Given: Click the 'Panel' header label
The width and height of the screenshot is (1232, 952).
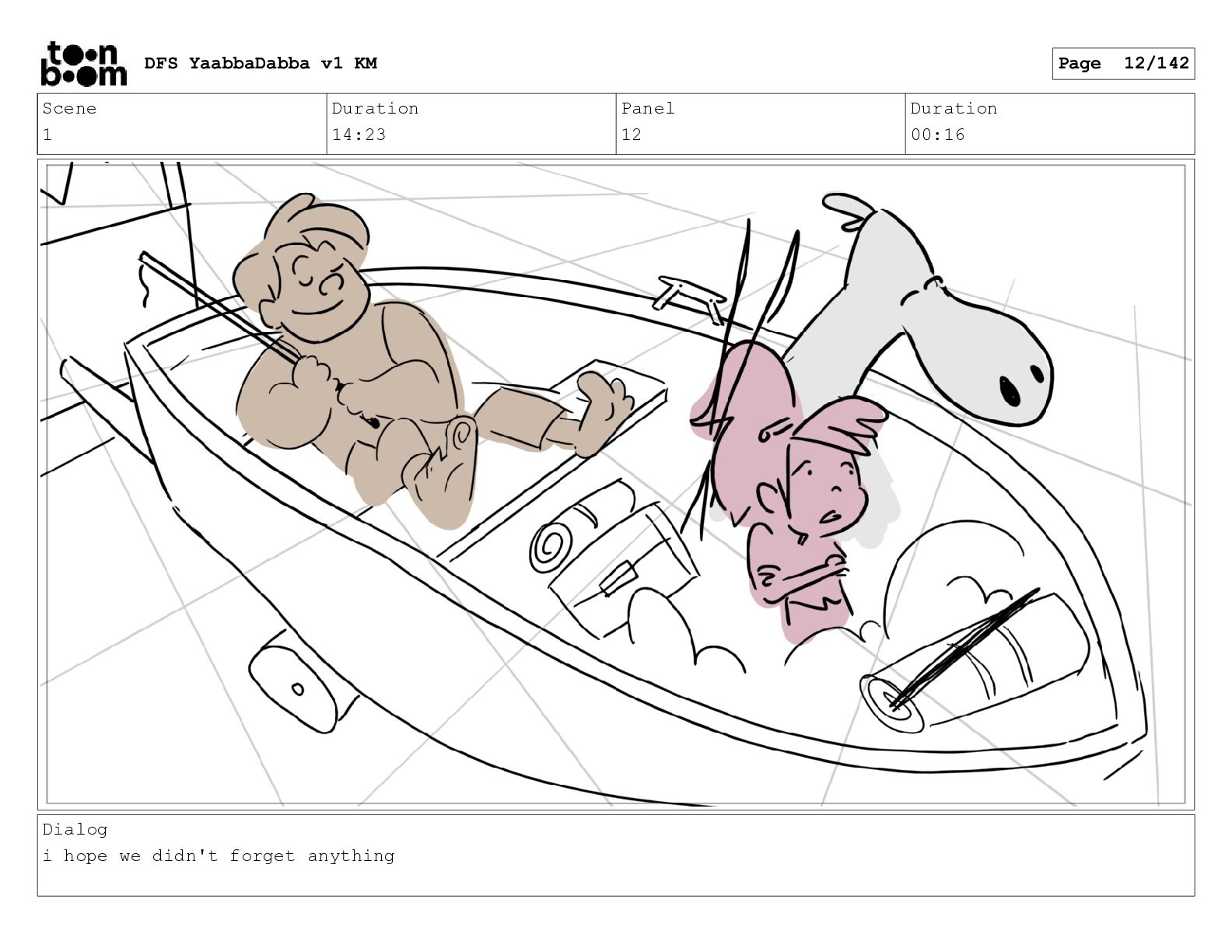Looking at the screenshot, I should tap(648, 108).
